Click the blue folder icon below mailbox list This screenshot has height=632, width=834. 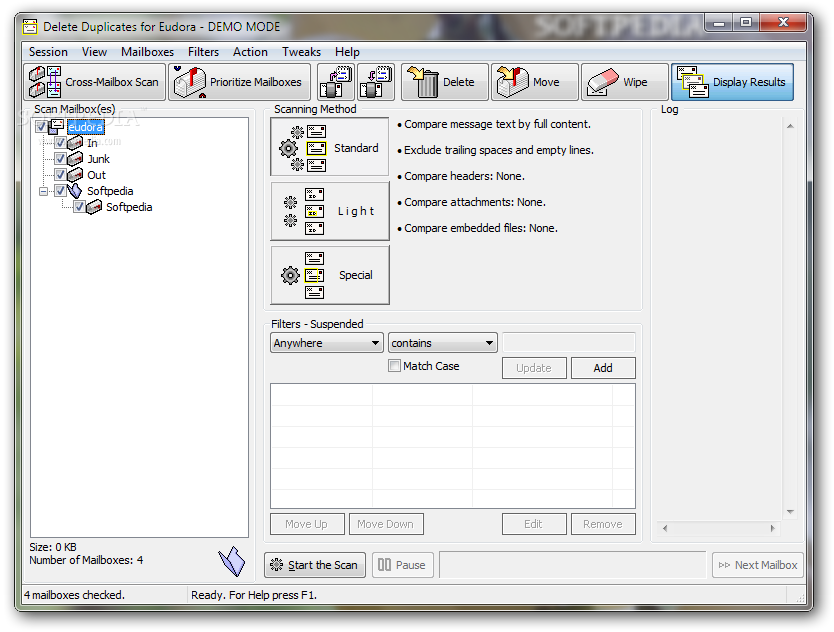(232, 561)
